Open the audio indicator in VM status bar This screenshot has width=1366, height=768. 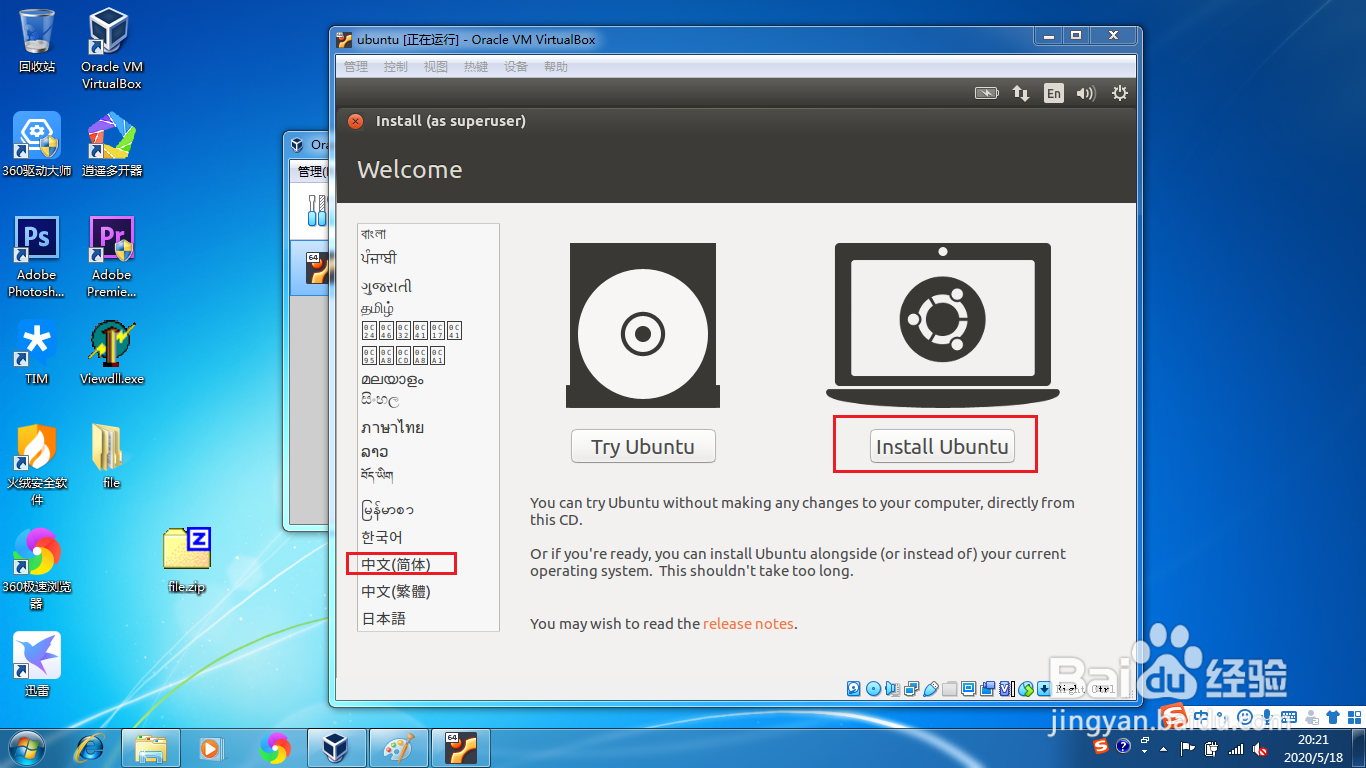(x=892, y=688)
